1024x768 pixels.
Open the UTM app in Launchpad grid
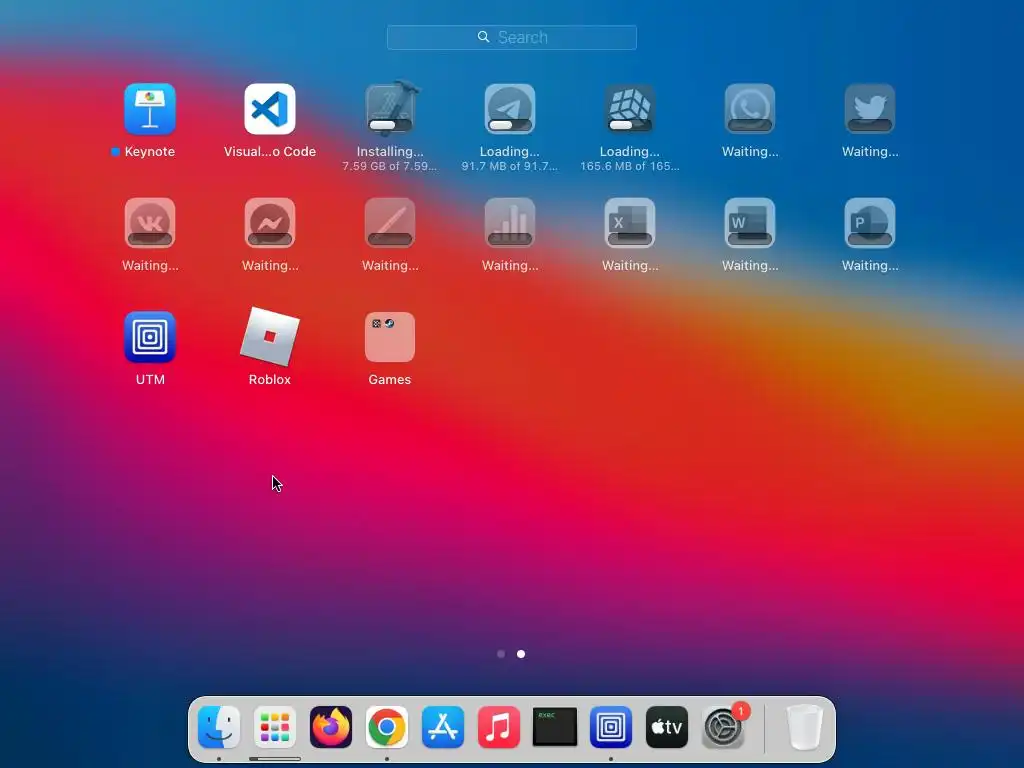tap(150, 337)
